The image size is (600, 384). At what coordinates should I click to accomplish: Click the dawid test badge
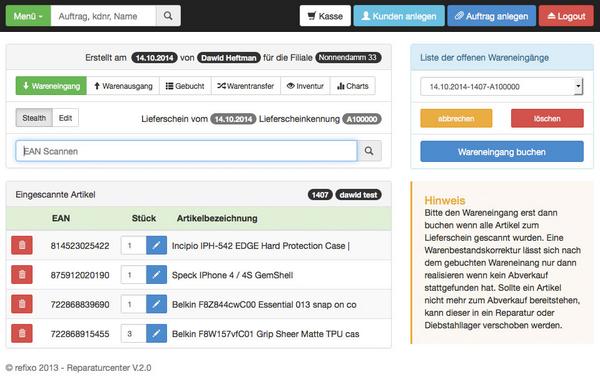tap(358, 195)
